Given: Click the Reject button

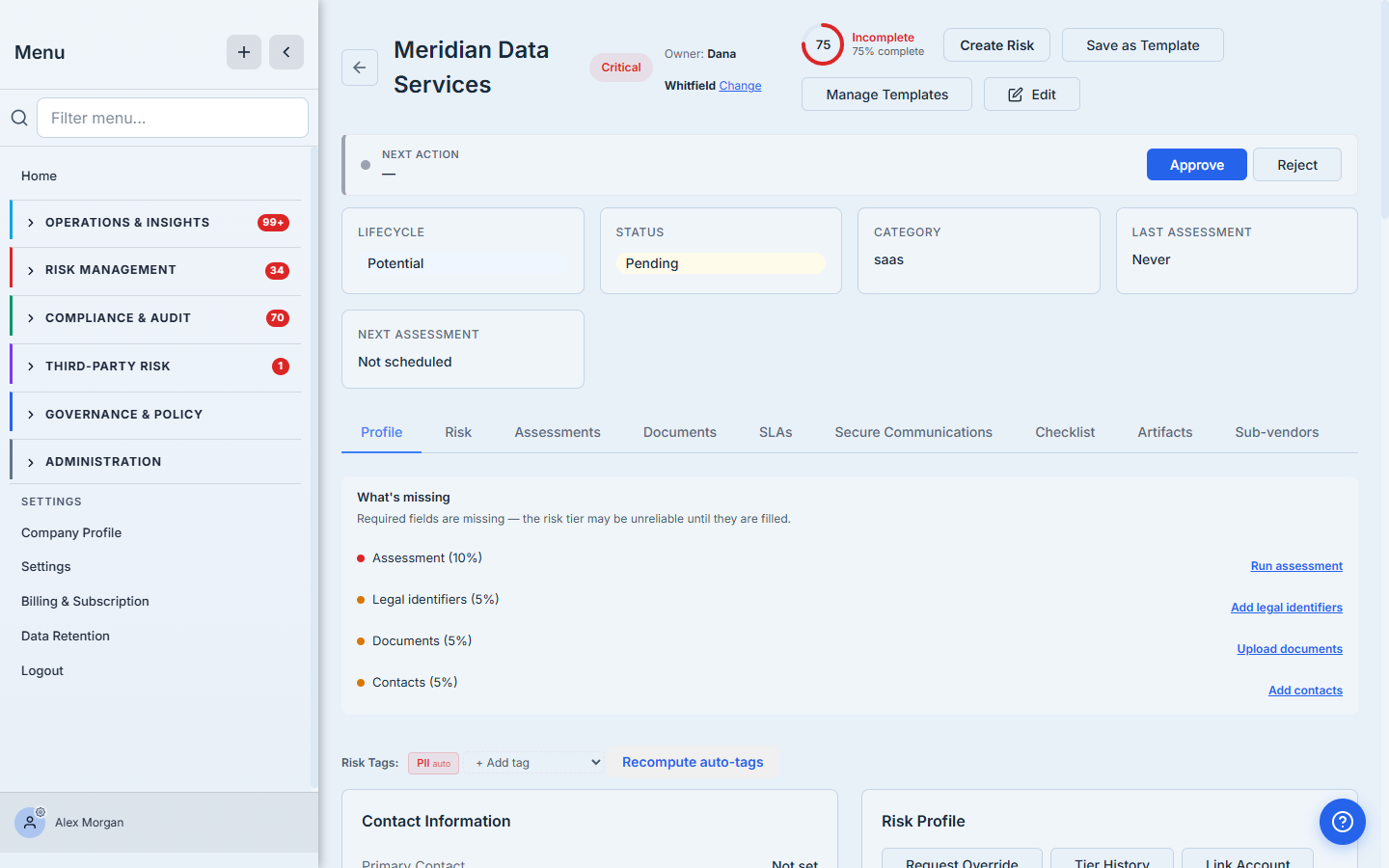Looking at the screenshot, I should pyautogui.click(x=1297, y=165).
